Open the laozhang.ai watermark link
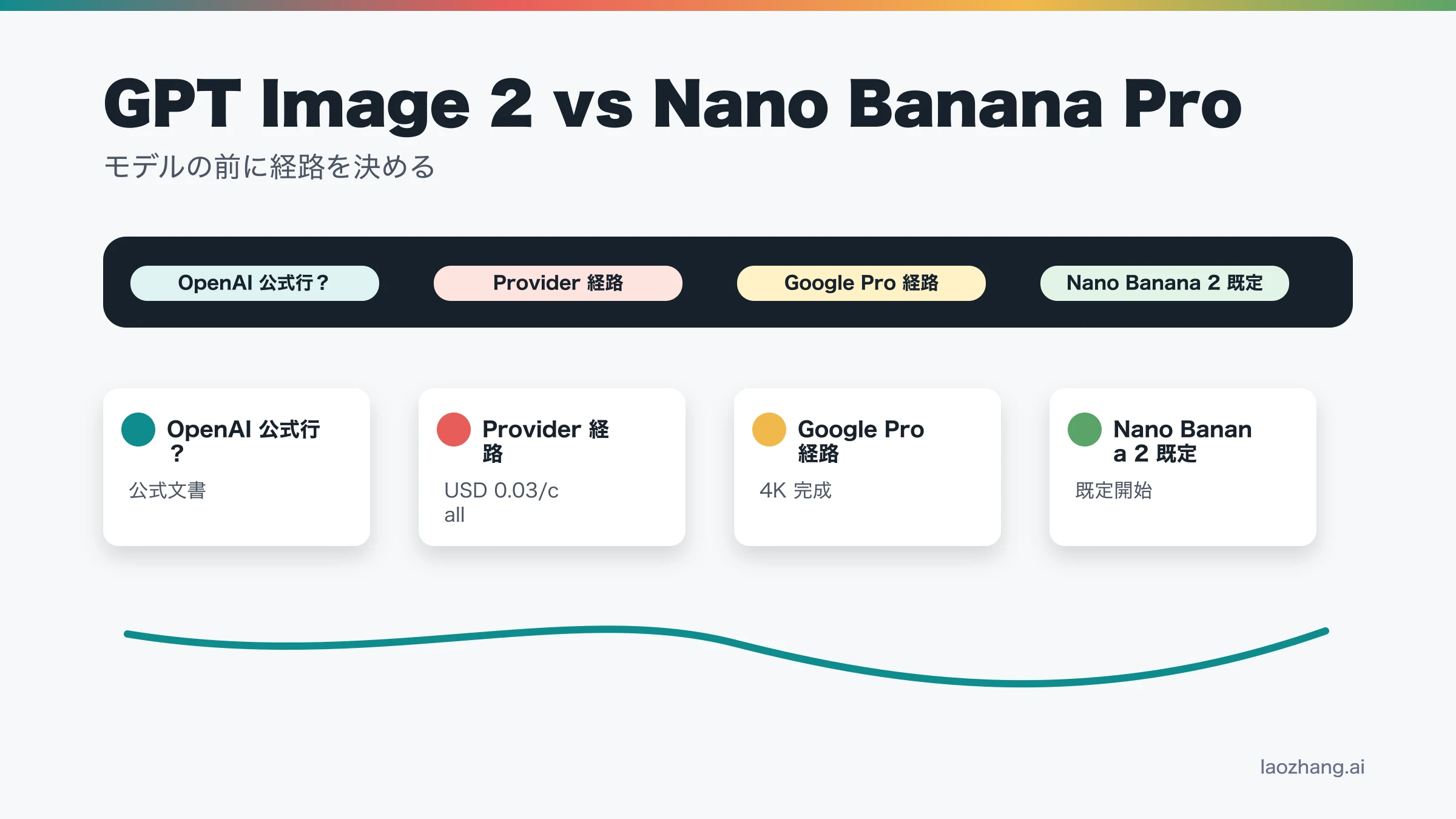This screenshot has height=819, width=1456. pos(1312,767)
